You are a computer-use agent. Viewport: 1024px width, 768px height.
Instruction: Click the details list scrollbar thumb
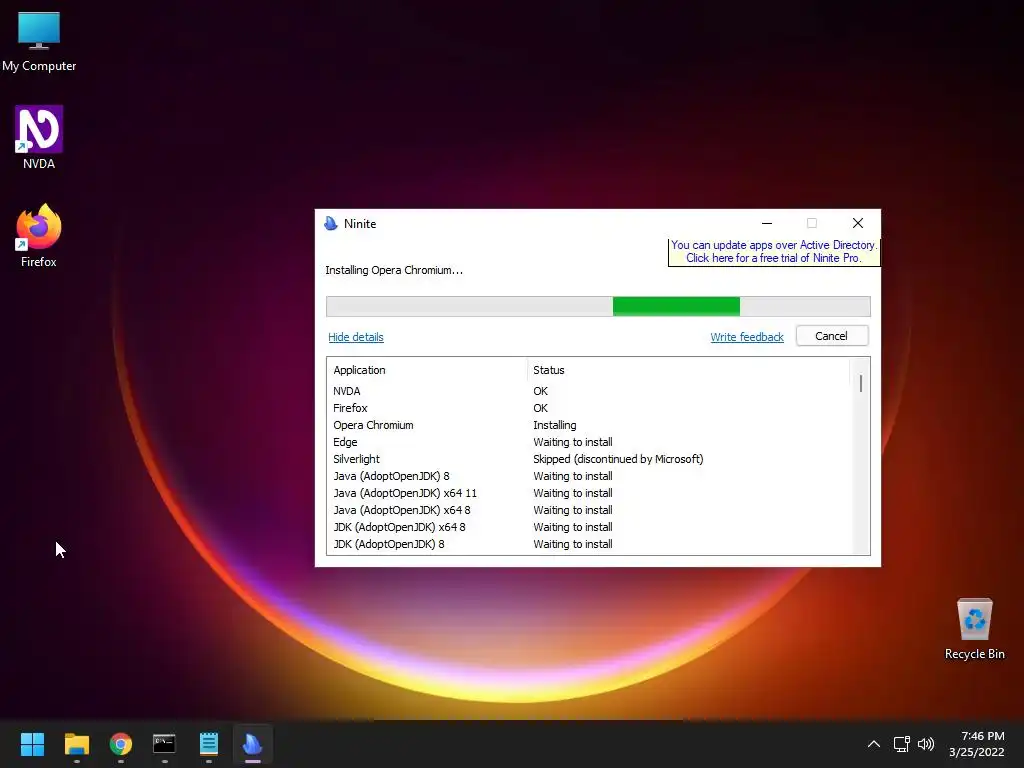coord(861,383)
